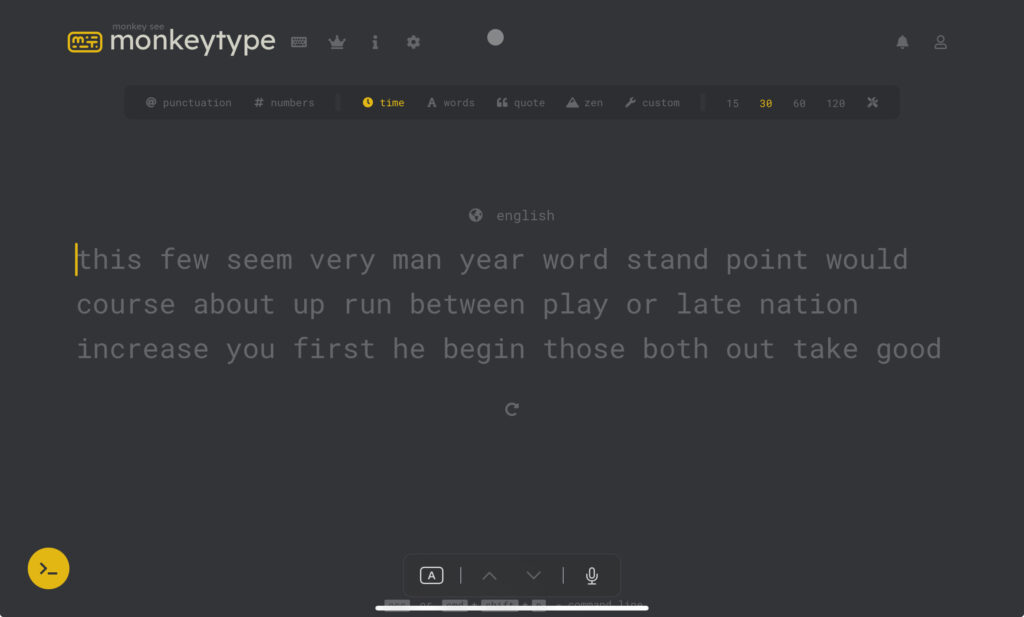This screenshot has height=617, width=1024.
Task: Open the english language selector
Action: pos(511,216)
